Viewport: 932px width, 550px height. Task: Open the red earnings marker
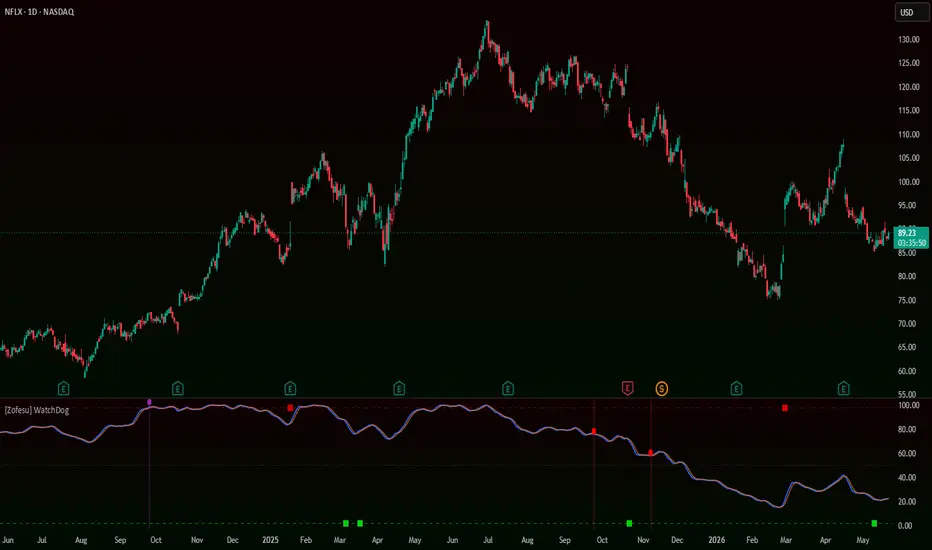coord(627,388)
